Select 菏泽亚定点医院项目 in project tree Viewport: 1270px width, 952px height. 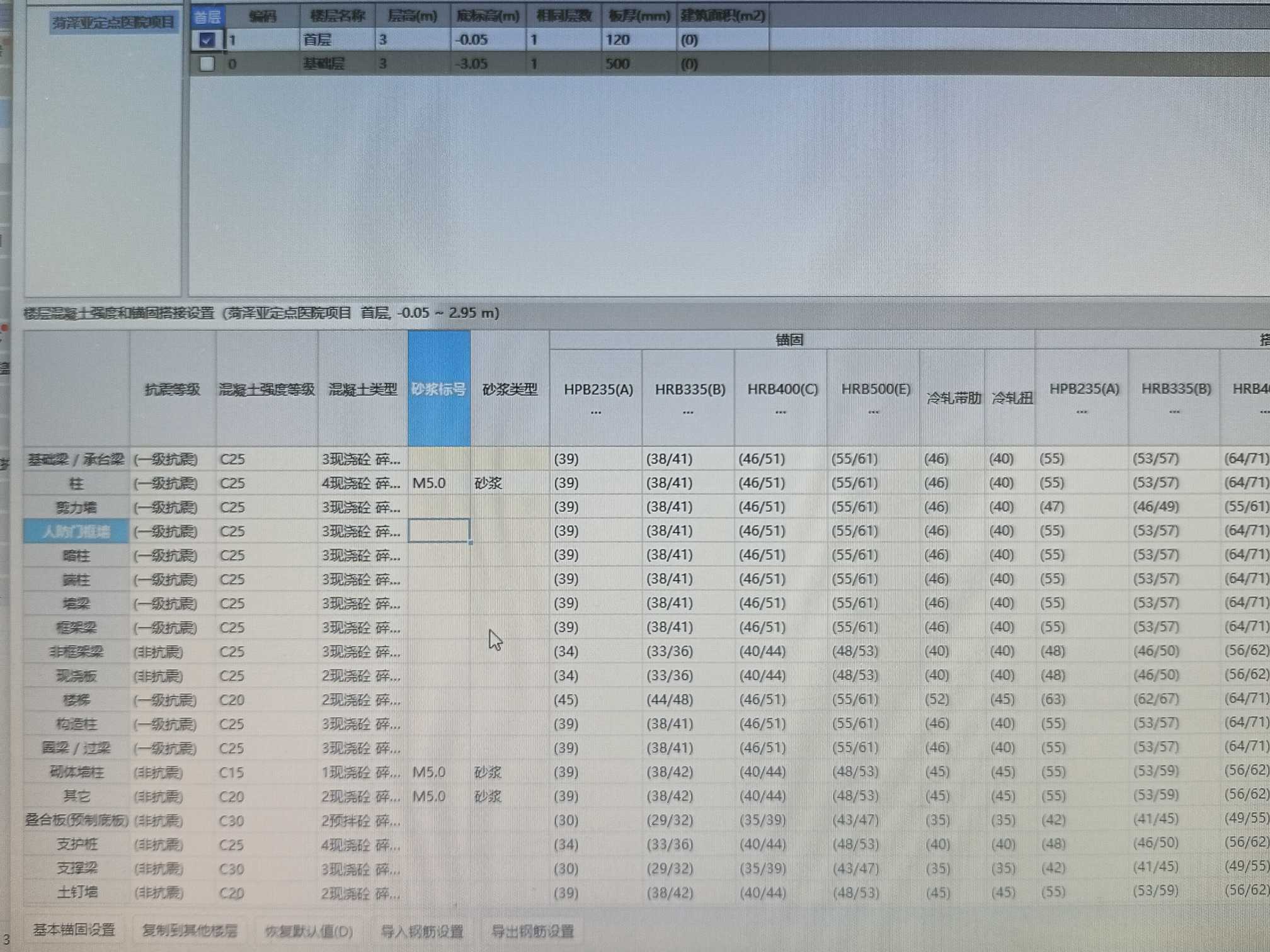pos(113,23)
